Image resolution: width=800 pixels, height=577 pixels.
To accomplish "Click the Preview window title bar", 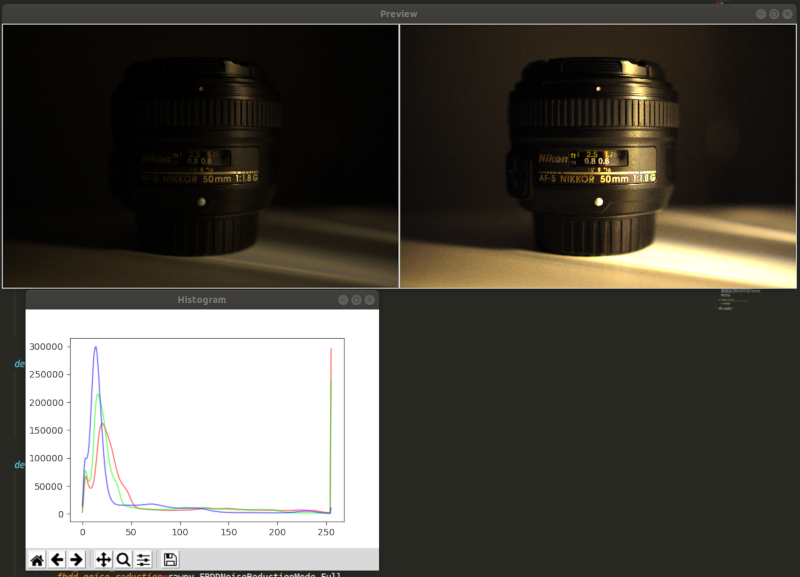I will pos(398,14).
